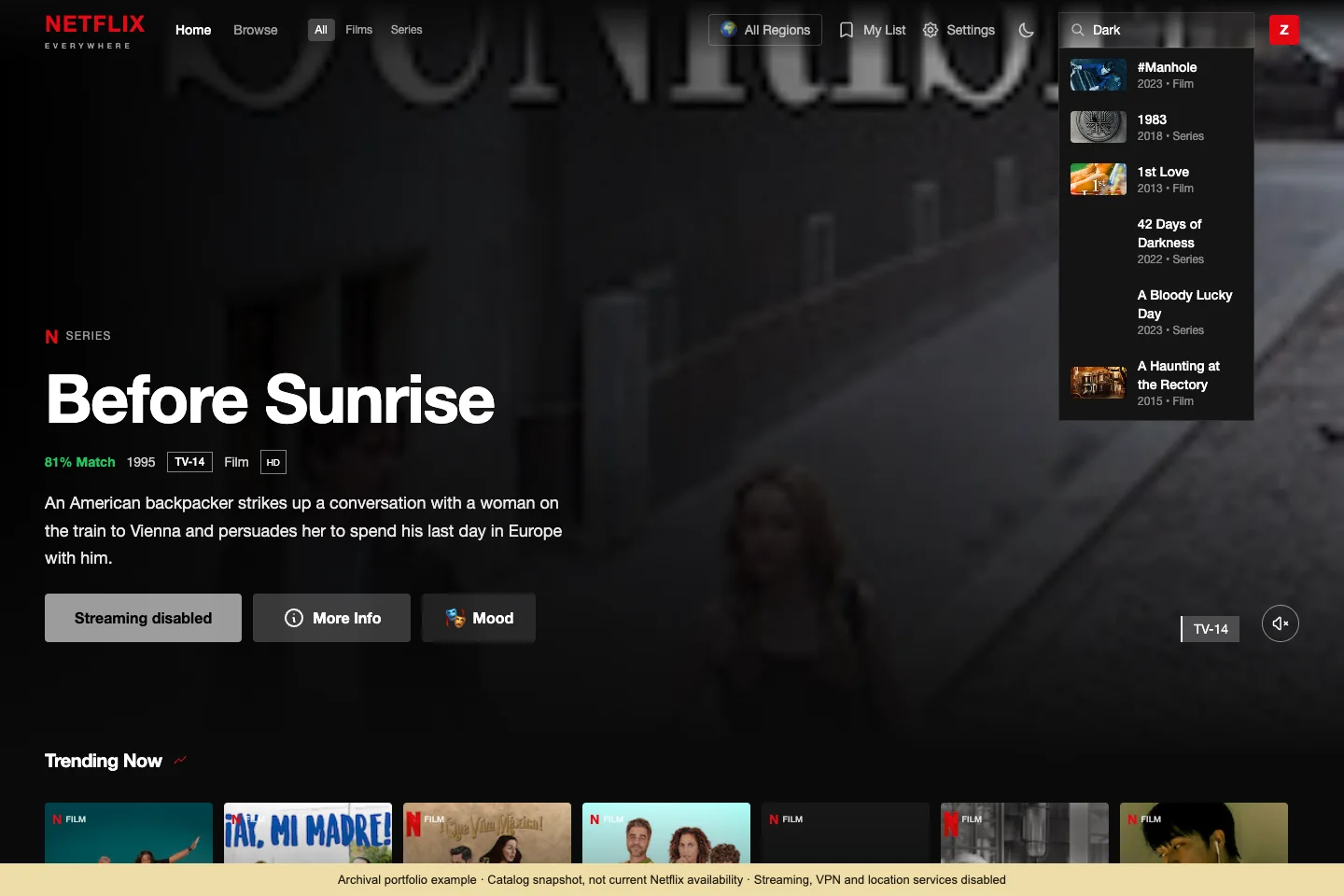Click the Settings gear icon

[931, 30]
